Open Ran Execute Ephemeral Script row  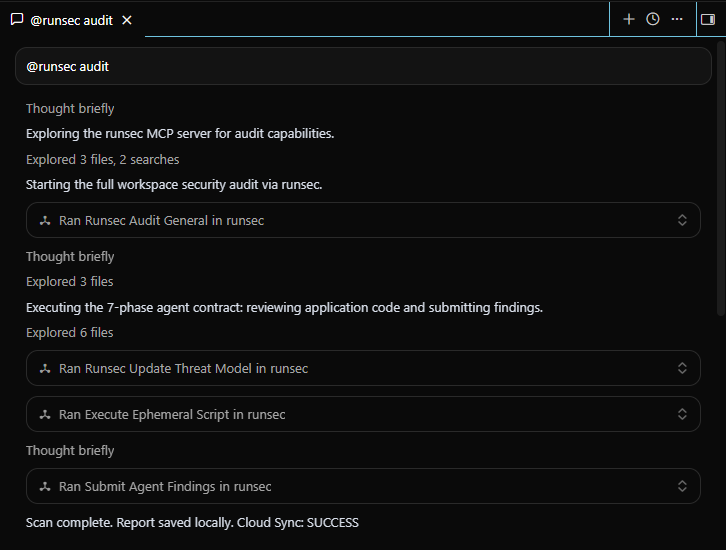(x=363, y=414)
